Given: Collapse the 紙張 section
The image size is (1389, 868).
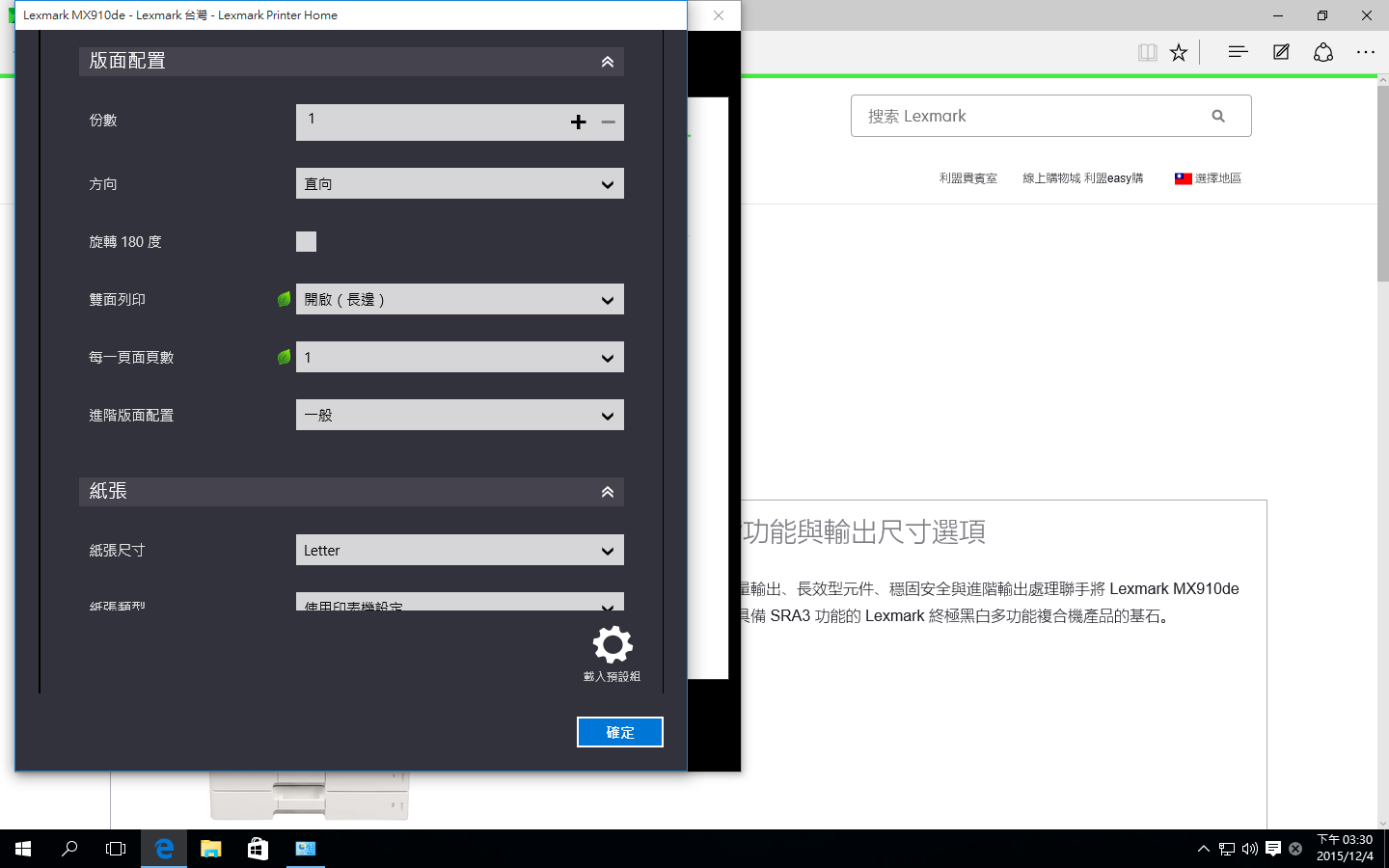Looking at the screenshot, I should coord(608,492).
